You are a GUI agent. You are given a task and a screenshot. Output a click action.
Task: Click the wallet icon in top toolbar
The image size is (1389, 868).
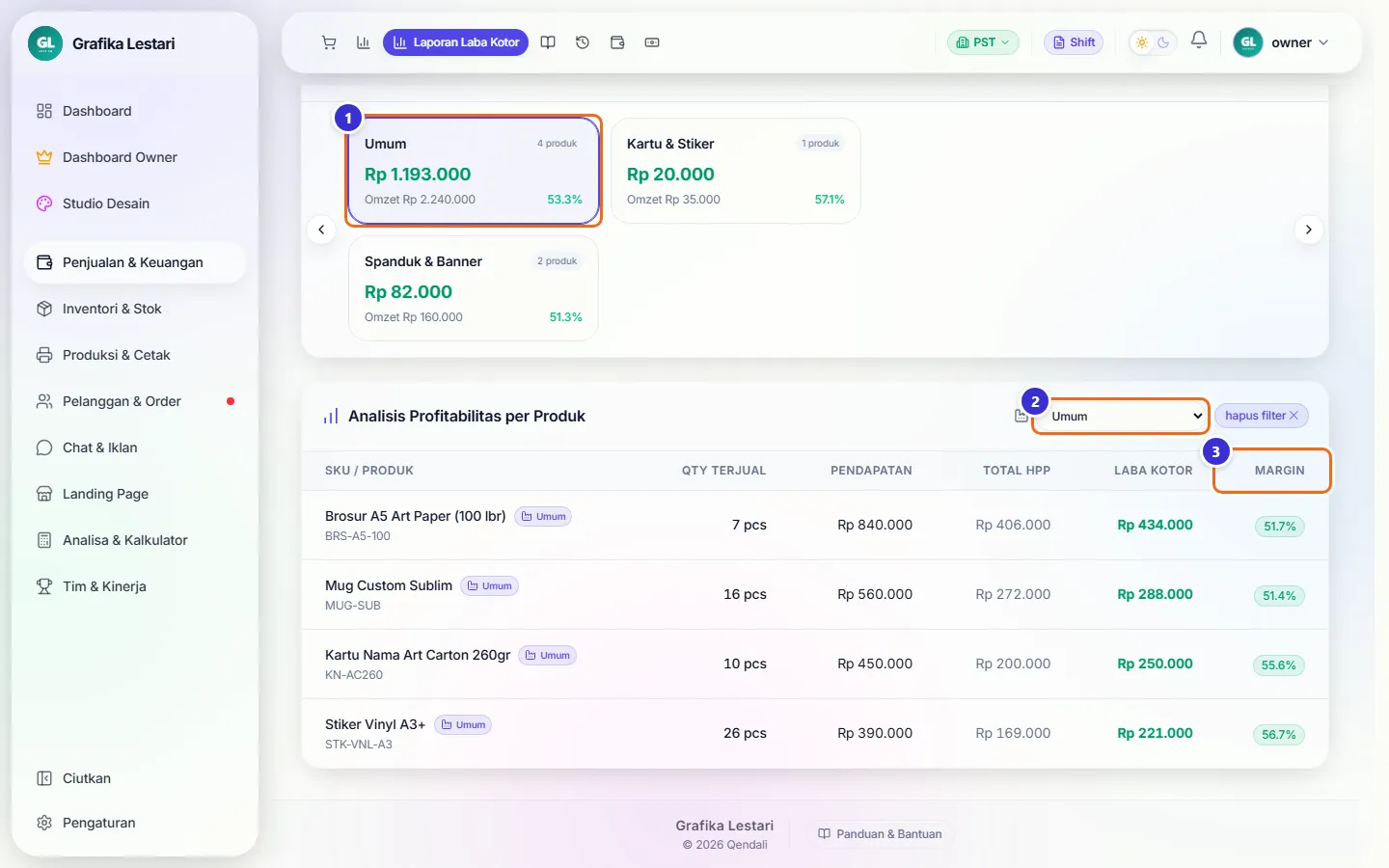[617, 42]
